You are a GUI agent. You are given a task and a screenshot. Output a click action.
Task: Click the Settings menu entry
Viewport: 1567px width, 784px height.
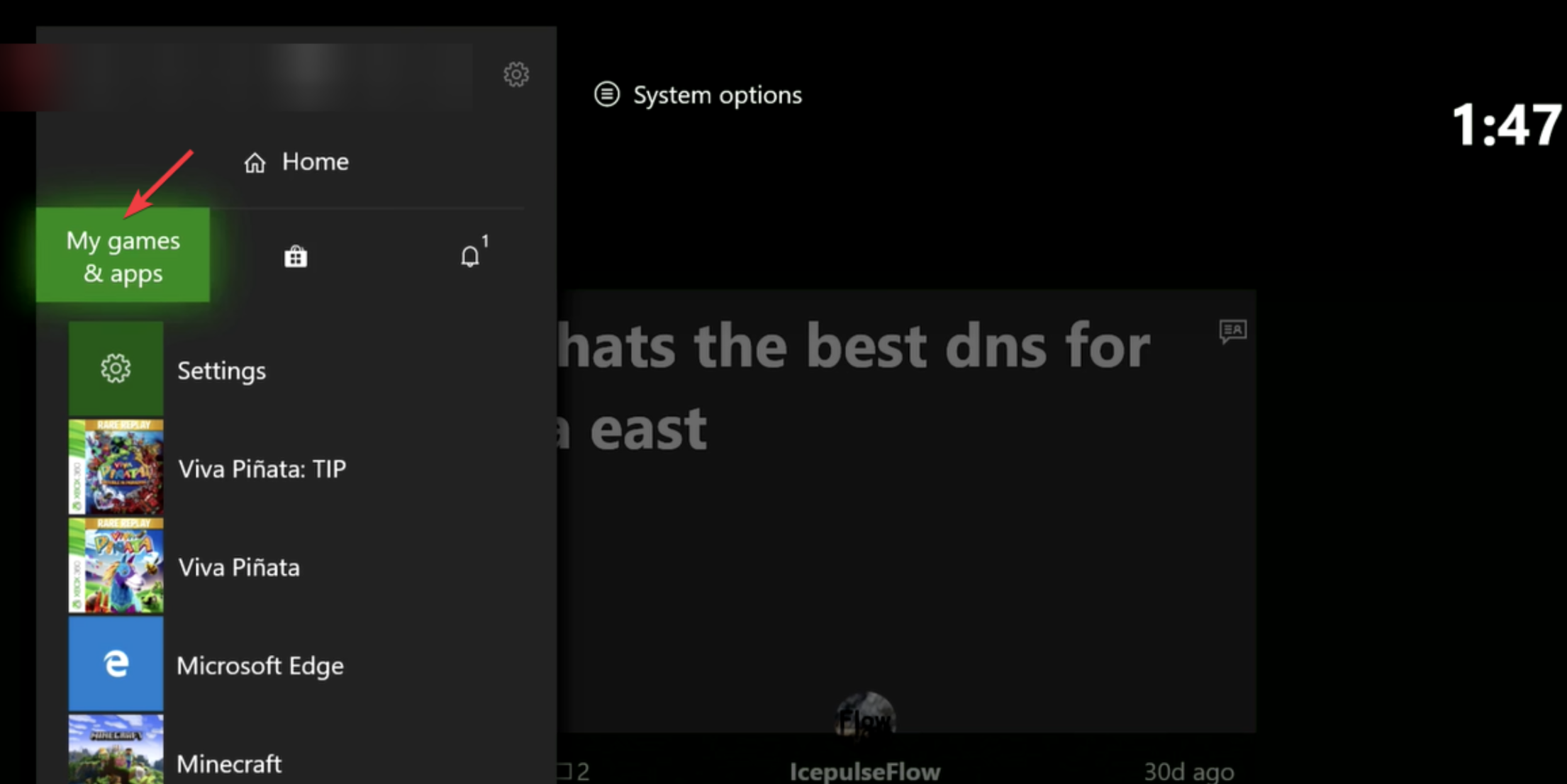point(219,369)
